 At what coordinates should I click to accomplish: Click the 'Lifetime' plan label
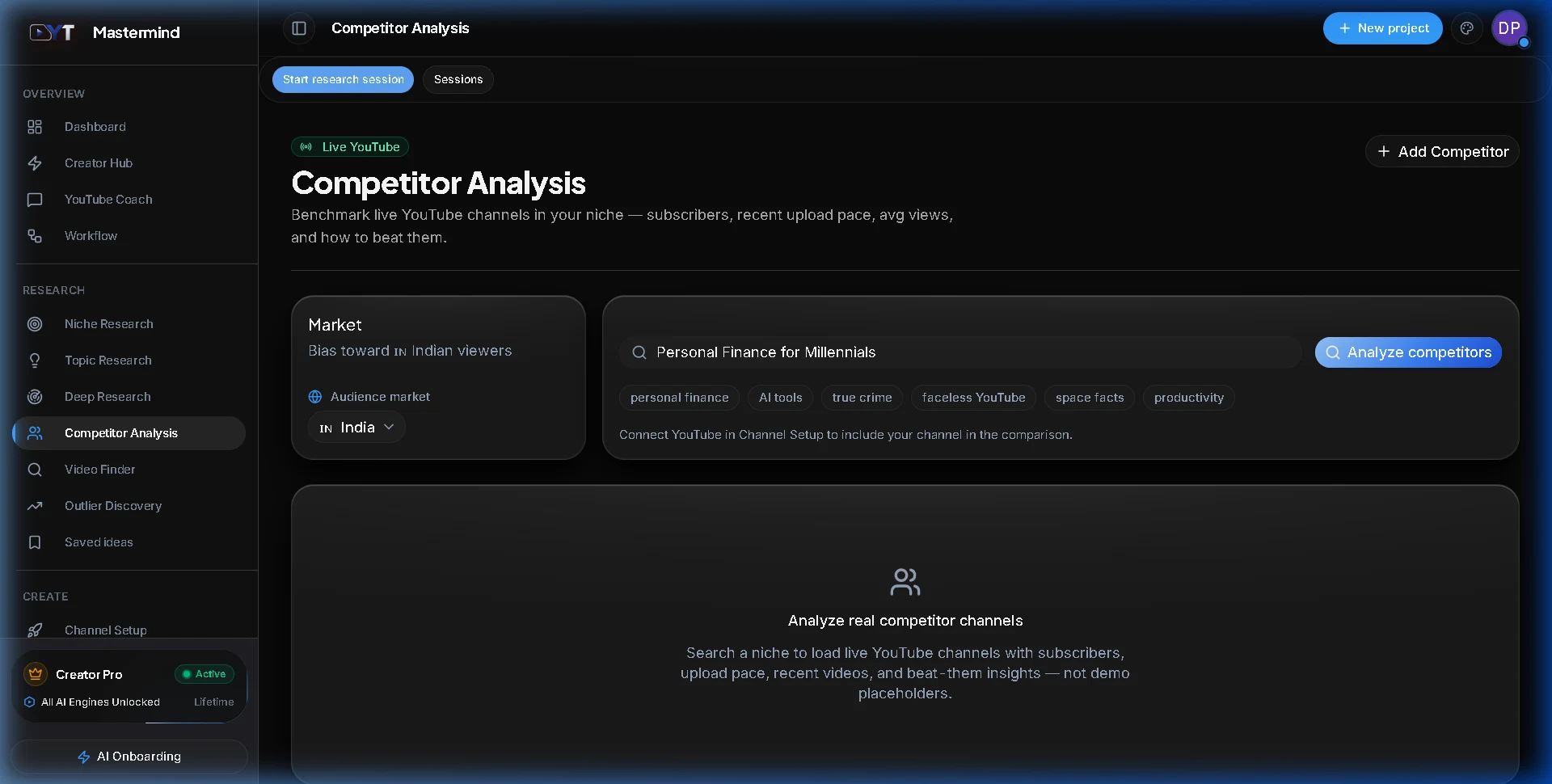point(214,702)
